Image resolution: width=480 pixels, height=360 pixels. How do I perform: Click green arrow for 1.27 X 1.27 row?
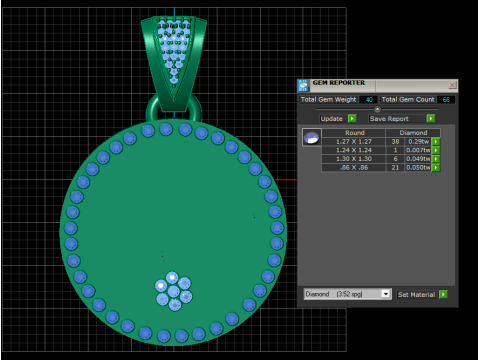click(436, 142)
